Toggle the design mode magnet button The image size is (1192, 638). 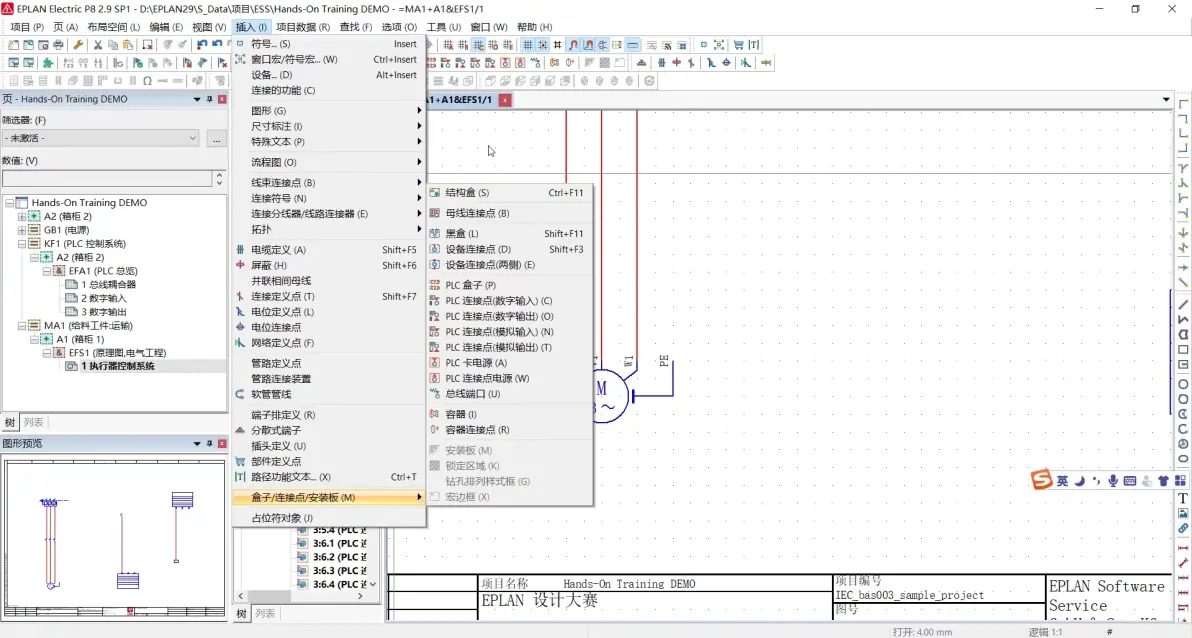click(x=588, y=45)
